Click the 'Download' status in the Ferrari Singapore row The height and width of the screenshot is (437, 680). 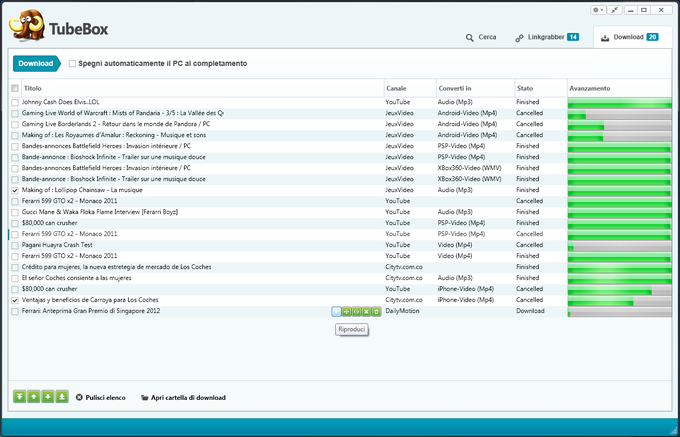pyautogui.click(x=530, y=311)
